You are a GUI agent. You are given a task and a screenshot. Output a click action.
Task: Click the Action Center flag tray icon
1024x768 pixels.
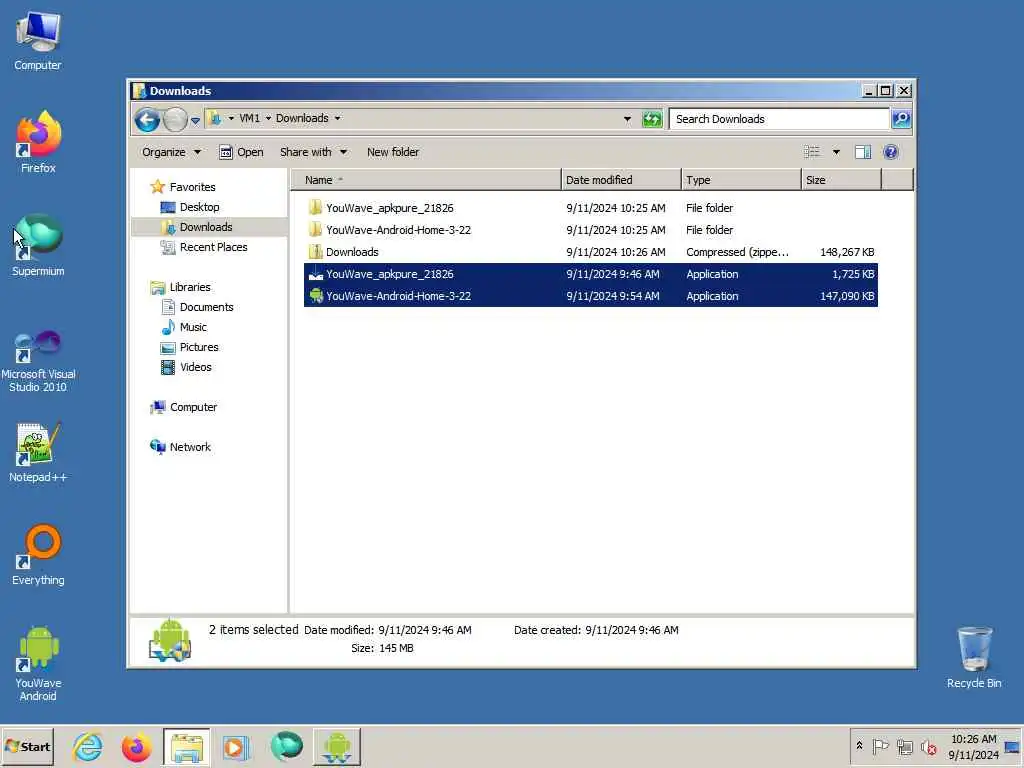pyautogui.click(x=880, y=746)
